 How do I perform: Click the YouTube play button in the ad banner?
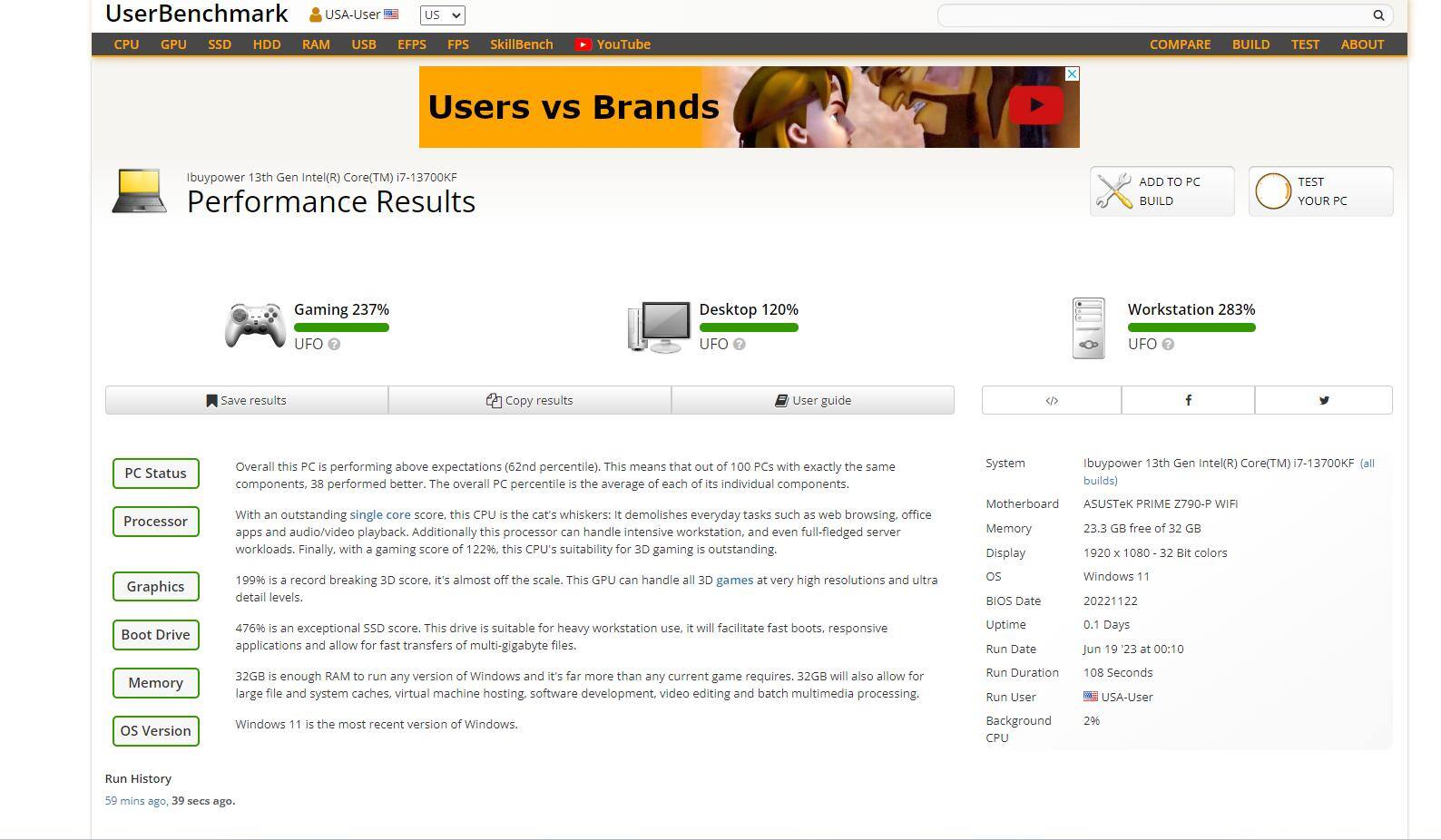[1035, 105]
